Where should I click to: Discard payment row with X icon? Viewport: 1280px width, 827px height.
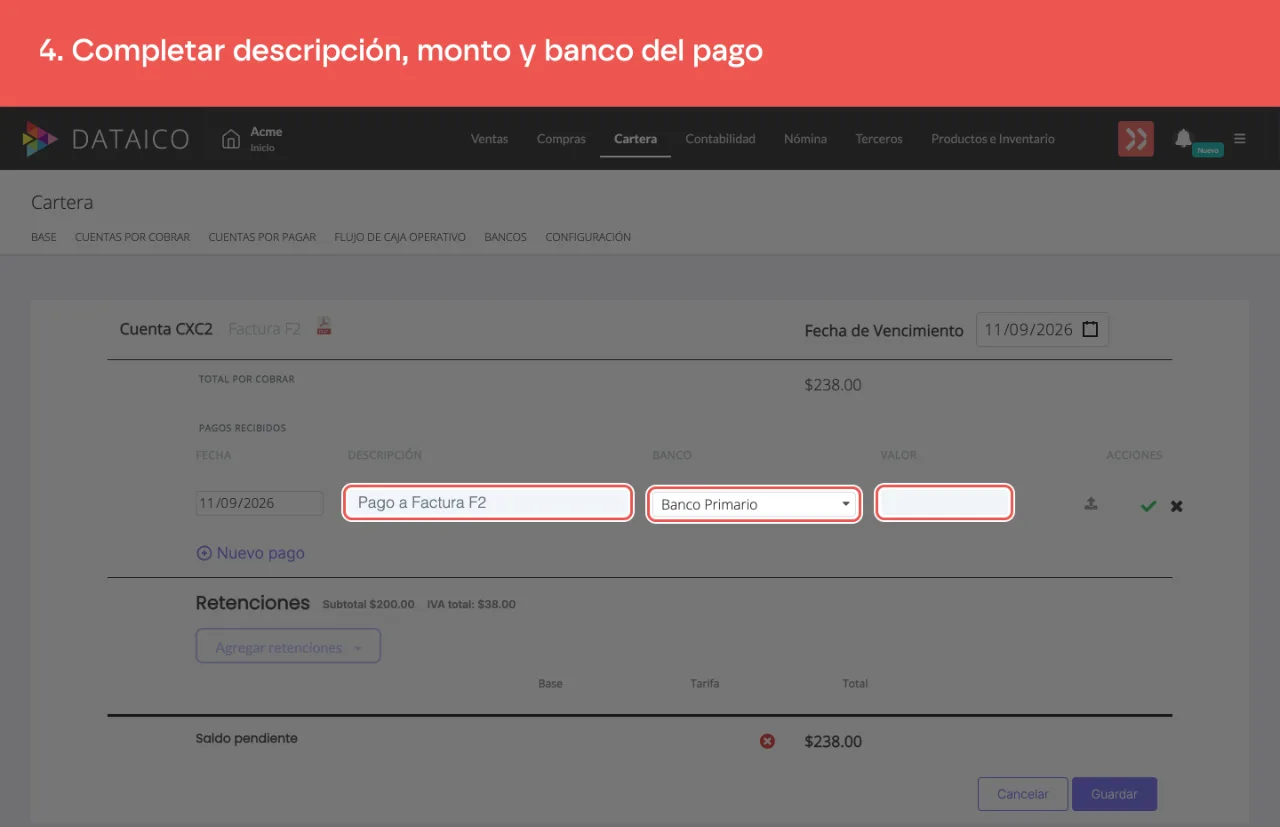[1177, 506]
